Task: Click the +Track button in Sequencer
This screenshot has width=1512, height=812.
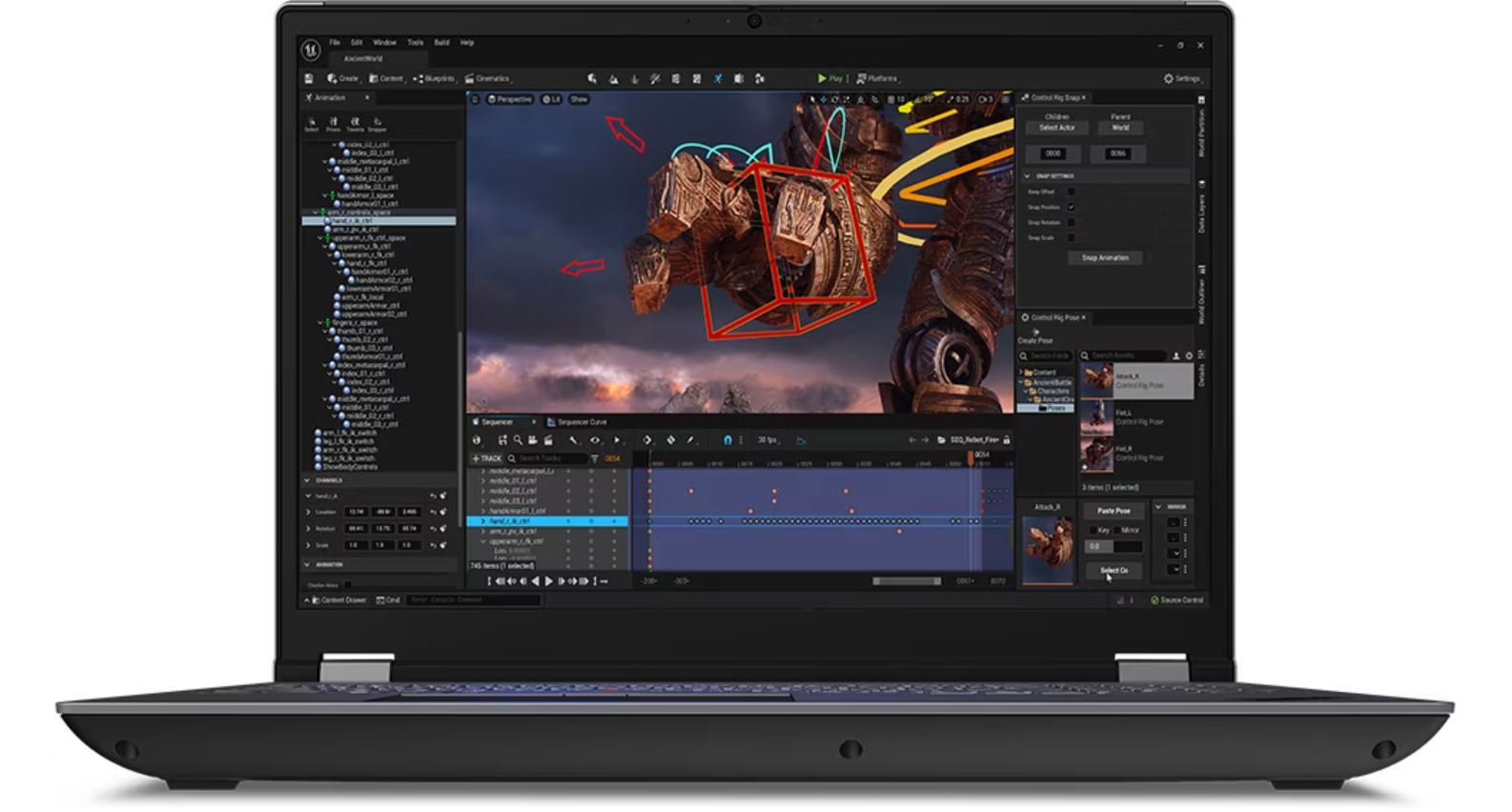Action: point(486,458)
